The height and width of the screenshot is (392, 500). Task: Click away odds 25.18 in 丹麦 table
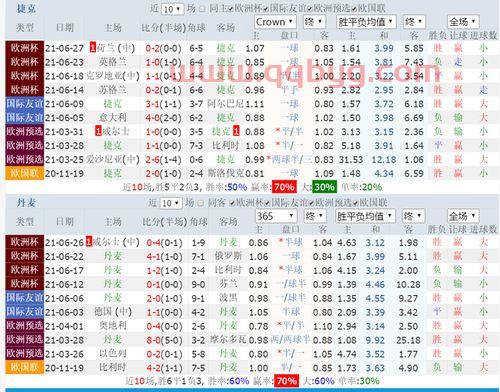[x=408, y=340]
